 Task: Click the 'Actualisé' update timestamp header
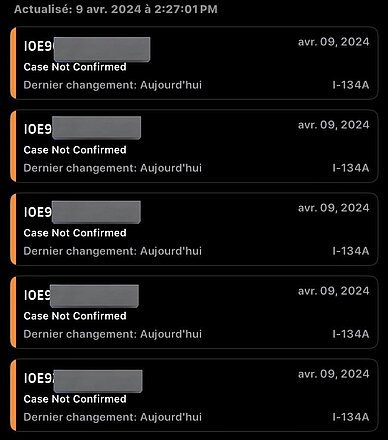pyautogui.click(x=116, y=9)
